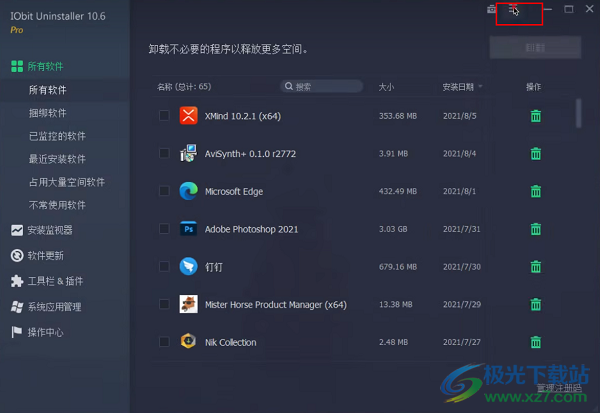Viewport: 600px width, 413px height.
Task: Click the AviSynth+ installer icon
Action: (x=189, y=153)
